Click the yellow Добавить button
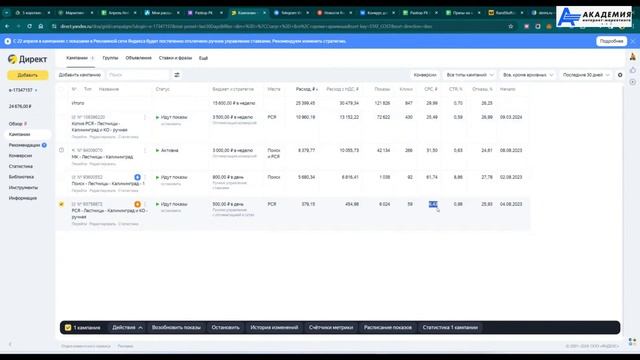Viewport: 640px width, 360px height. pos(27,75)
